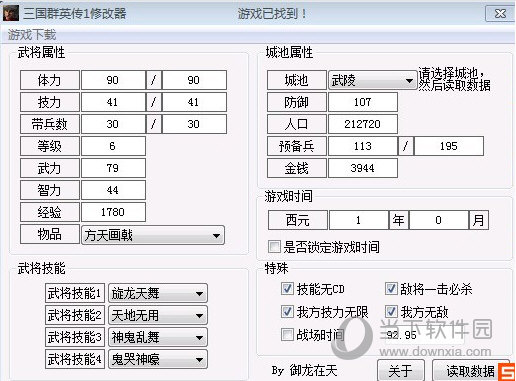The image size is (516, 381).
Task: Click the 等级 field showing 6
Action: (x=113, y=146)
